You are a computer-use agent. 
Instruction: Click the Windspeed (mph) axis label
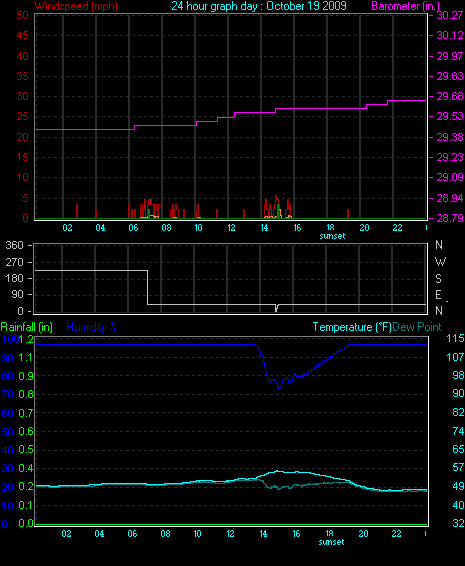(76, 6)
